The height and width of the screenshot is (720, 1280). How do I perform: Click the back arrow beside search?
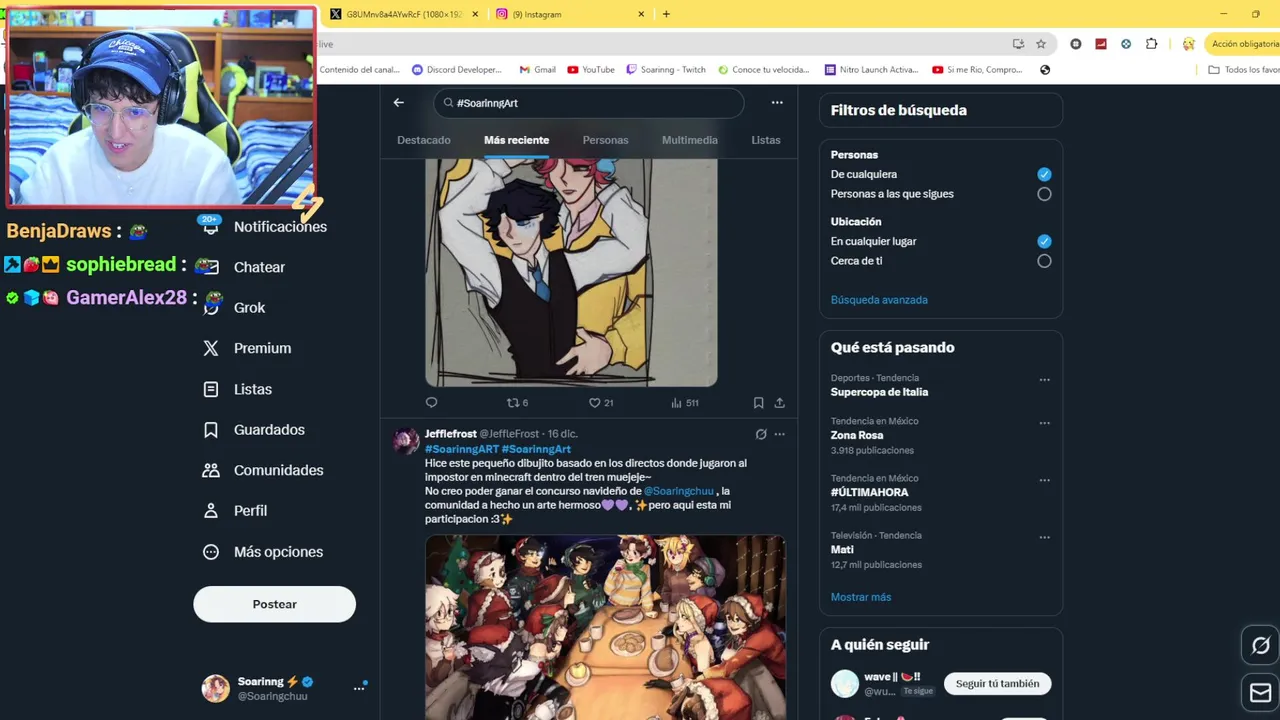[398, 103]
